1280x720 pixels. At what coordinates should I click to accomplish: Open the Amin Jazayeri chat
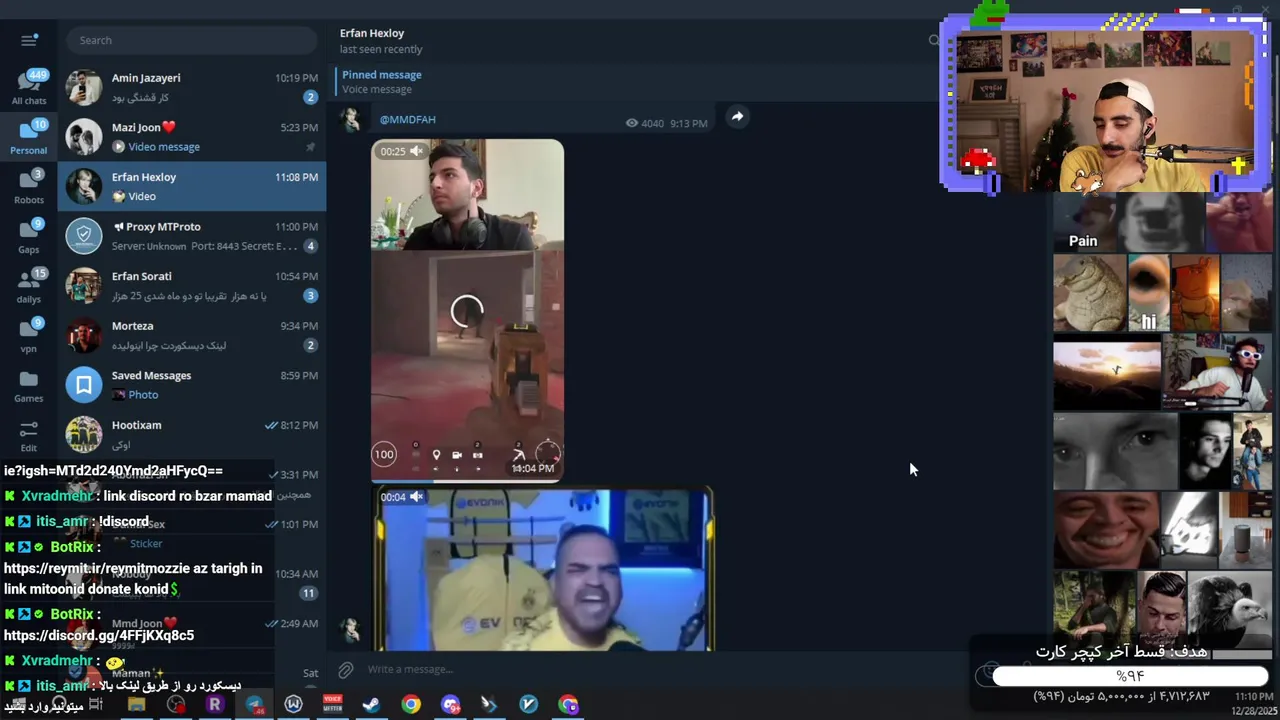[x=192, y=87]
